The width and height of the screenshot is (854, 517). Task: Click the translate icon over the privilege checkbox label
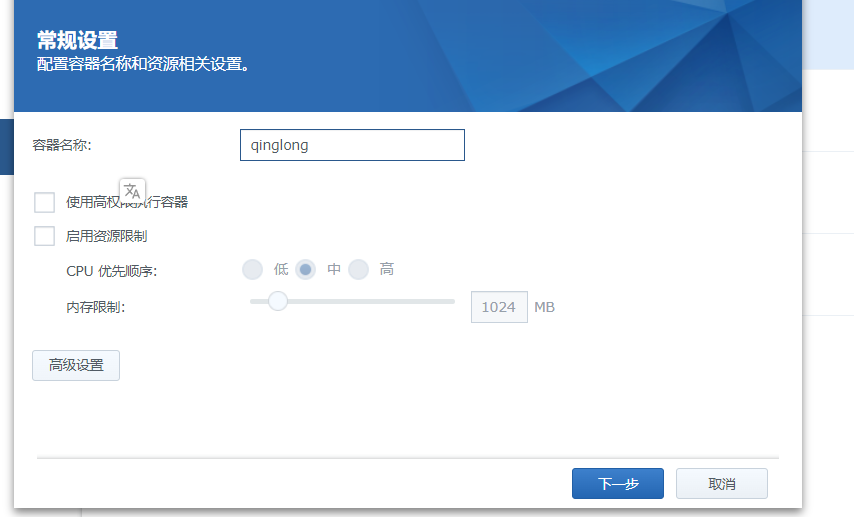132,191
